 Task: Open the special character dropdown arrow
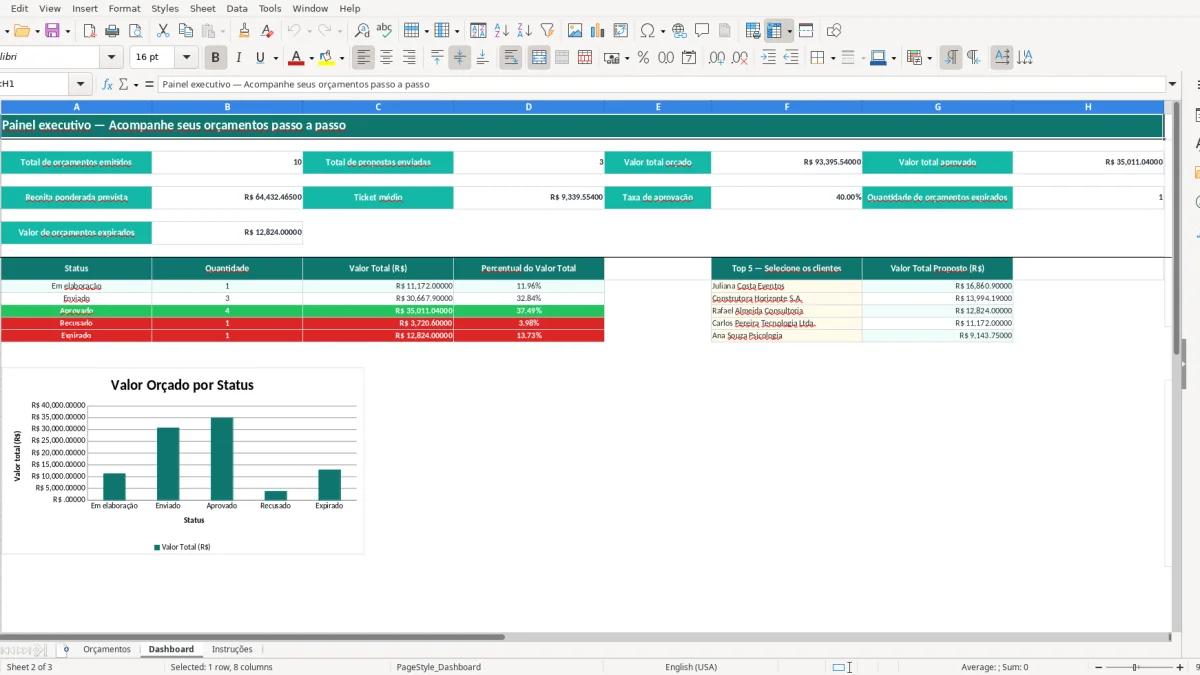coord(663,31)
